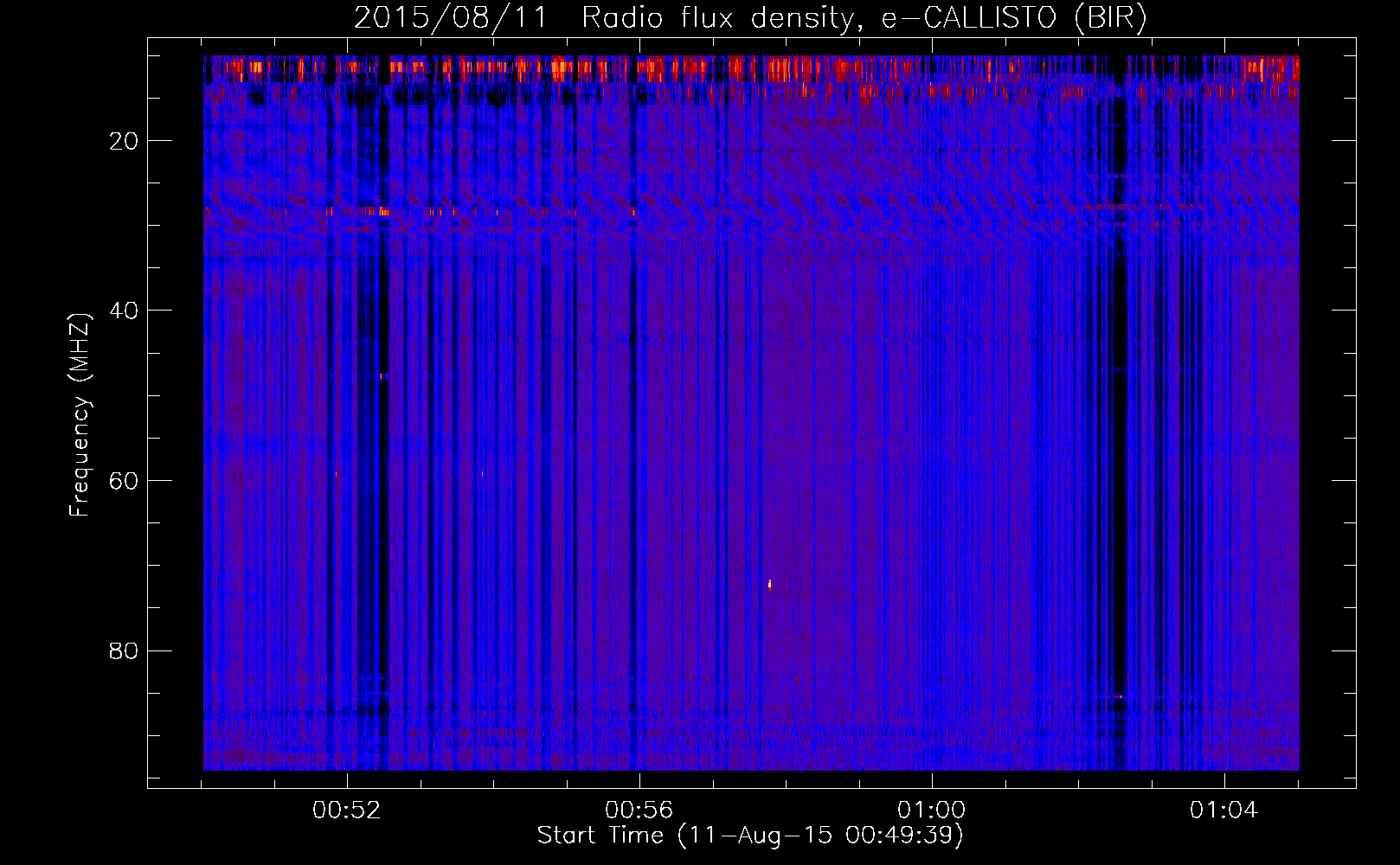Click the "00:56" time tick label

[639, 811]
